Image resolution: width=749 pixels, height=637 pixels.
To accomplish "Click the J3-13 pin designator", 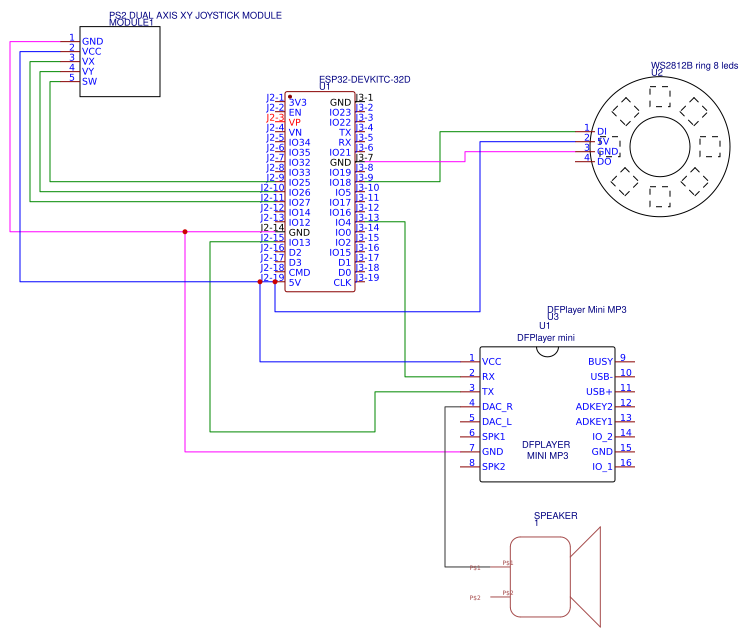I will (x=367, y=218).
